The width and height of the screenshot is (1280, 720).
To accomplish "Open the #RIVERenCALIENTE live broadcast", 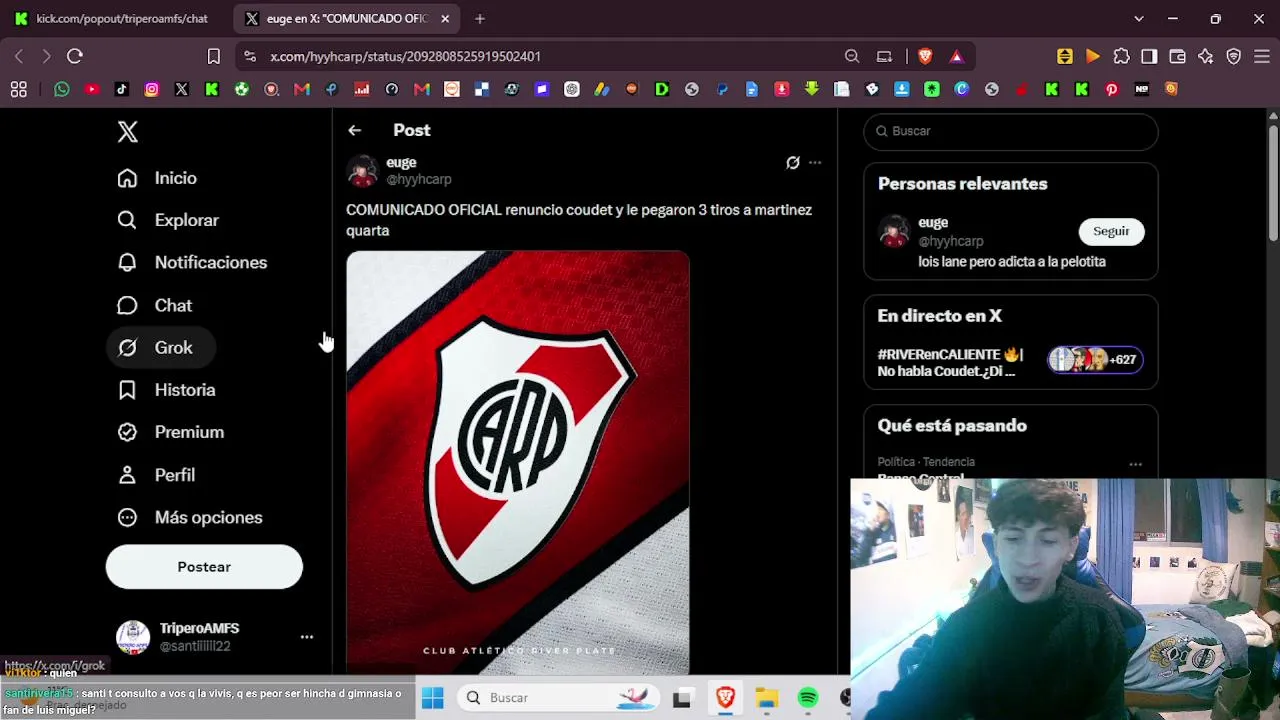I will coord(950,363).
